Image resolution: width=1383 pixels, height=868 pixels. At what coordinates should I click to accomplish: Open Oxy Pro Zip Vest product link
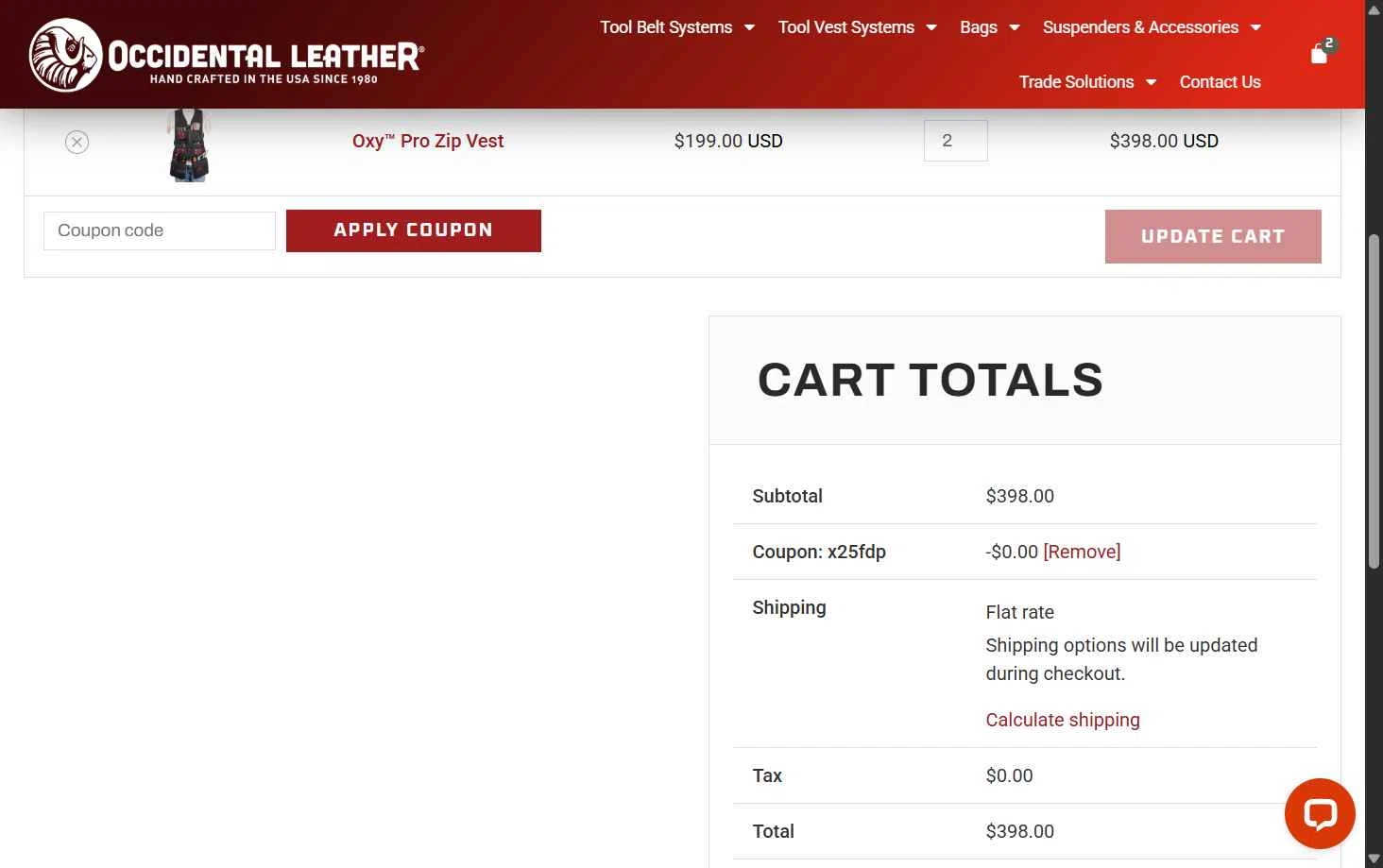428,141
